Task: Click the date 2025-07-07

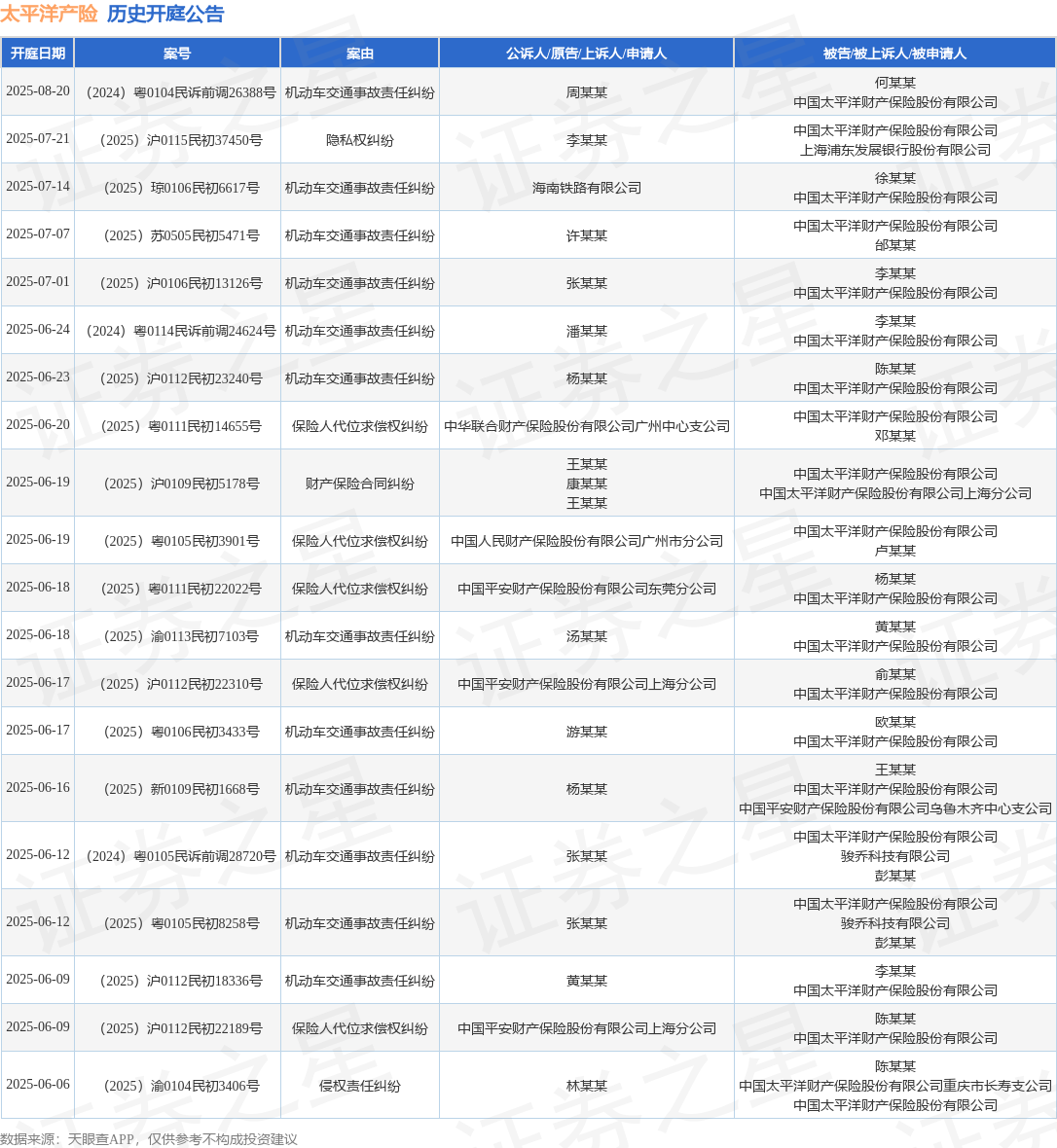Action: click(x=38, y=234)
